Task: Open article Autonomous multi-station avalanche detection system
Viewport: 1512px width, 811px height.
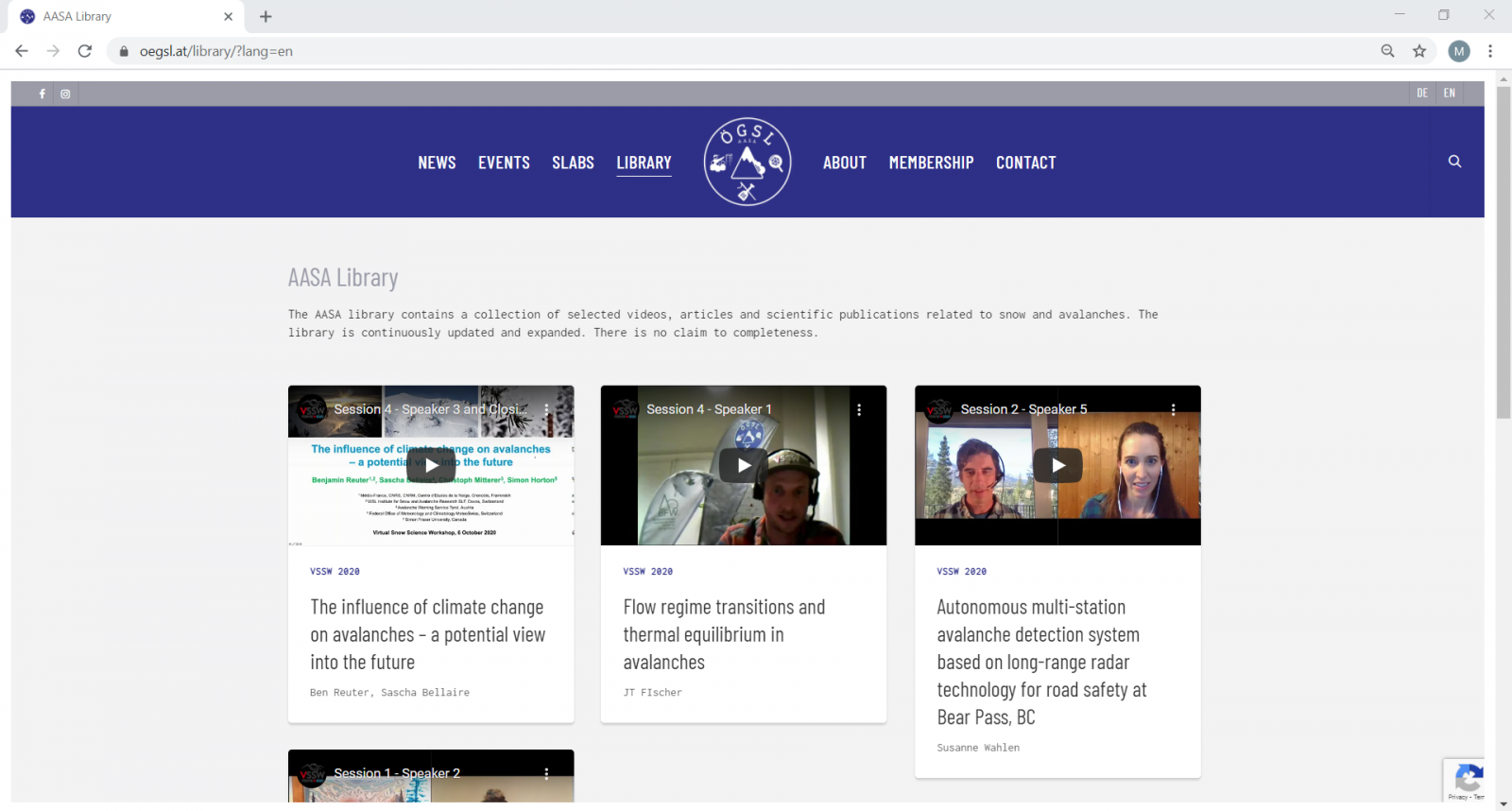Action: (1041, 662)
